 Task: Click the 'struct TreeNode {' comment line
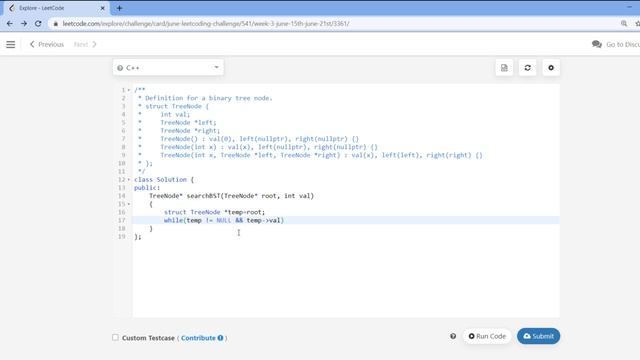(177, 106)
